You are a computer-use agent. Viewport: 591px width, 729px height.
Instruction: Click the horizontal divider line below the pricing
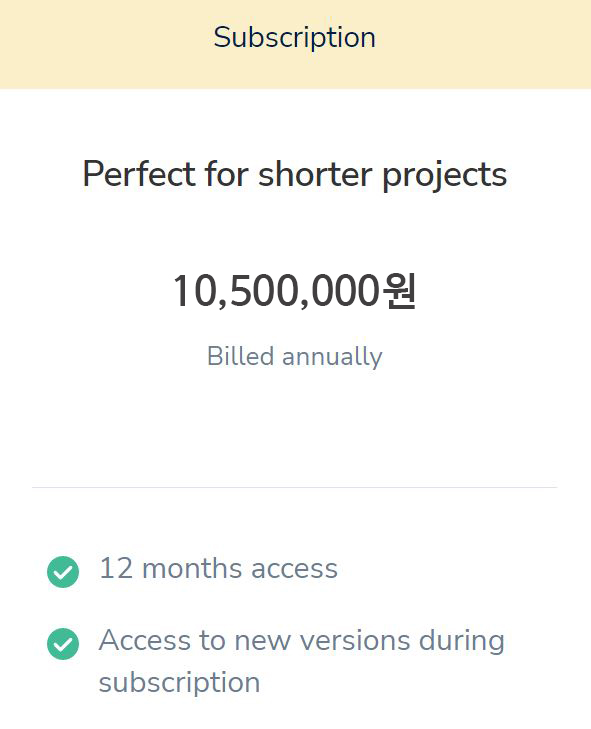tap(295, 487)
